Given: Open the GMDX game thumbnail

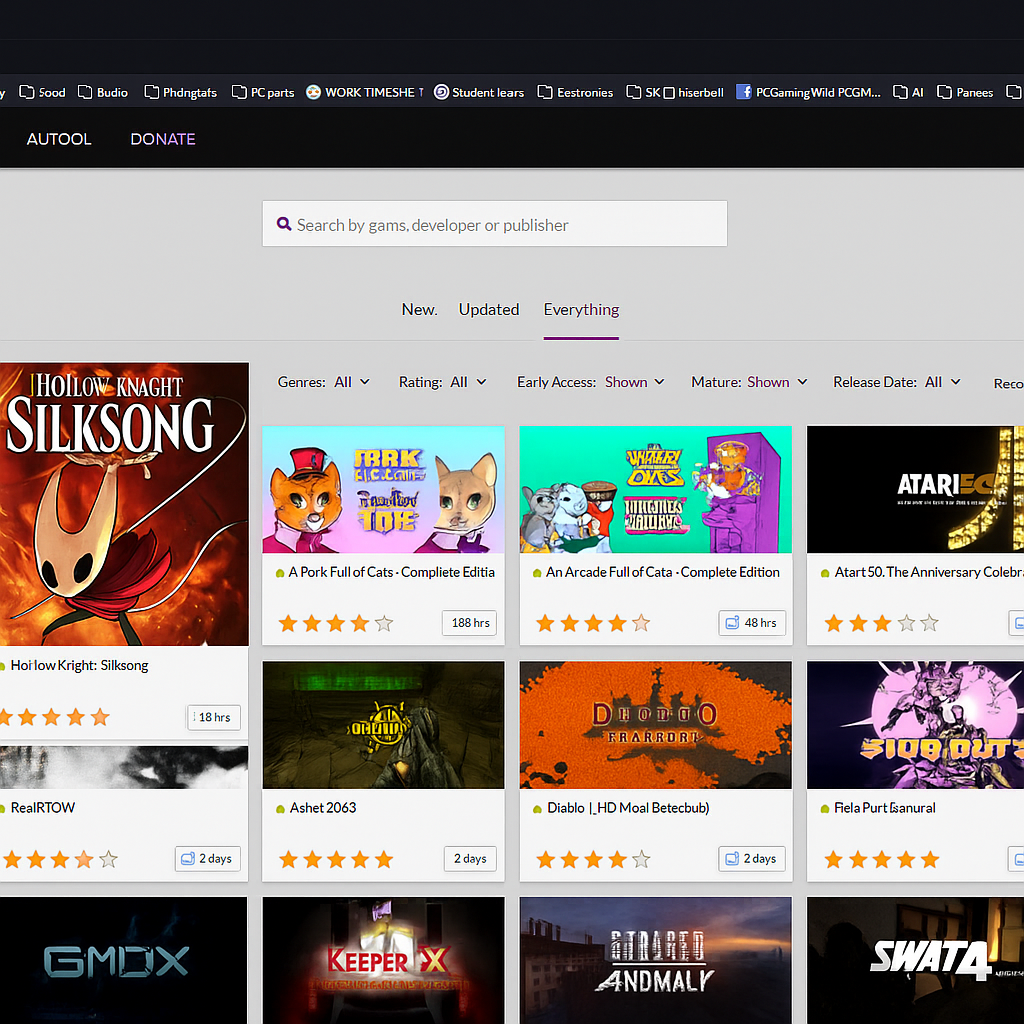Looking at the screenshot, I should 123,960.
